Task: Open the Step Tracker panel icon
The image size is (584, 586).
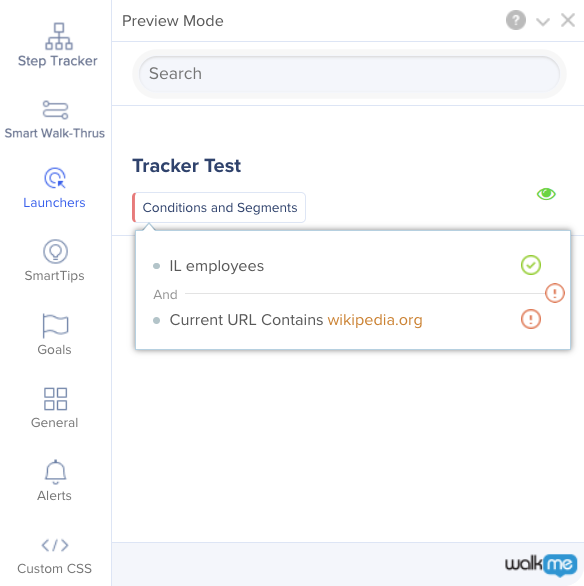Action: (59, 36)
